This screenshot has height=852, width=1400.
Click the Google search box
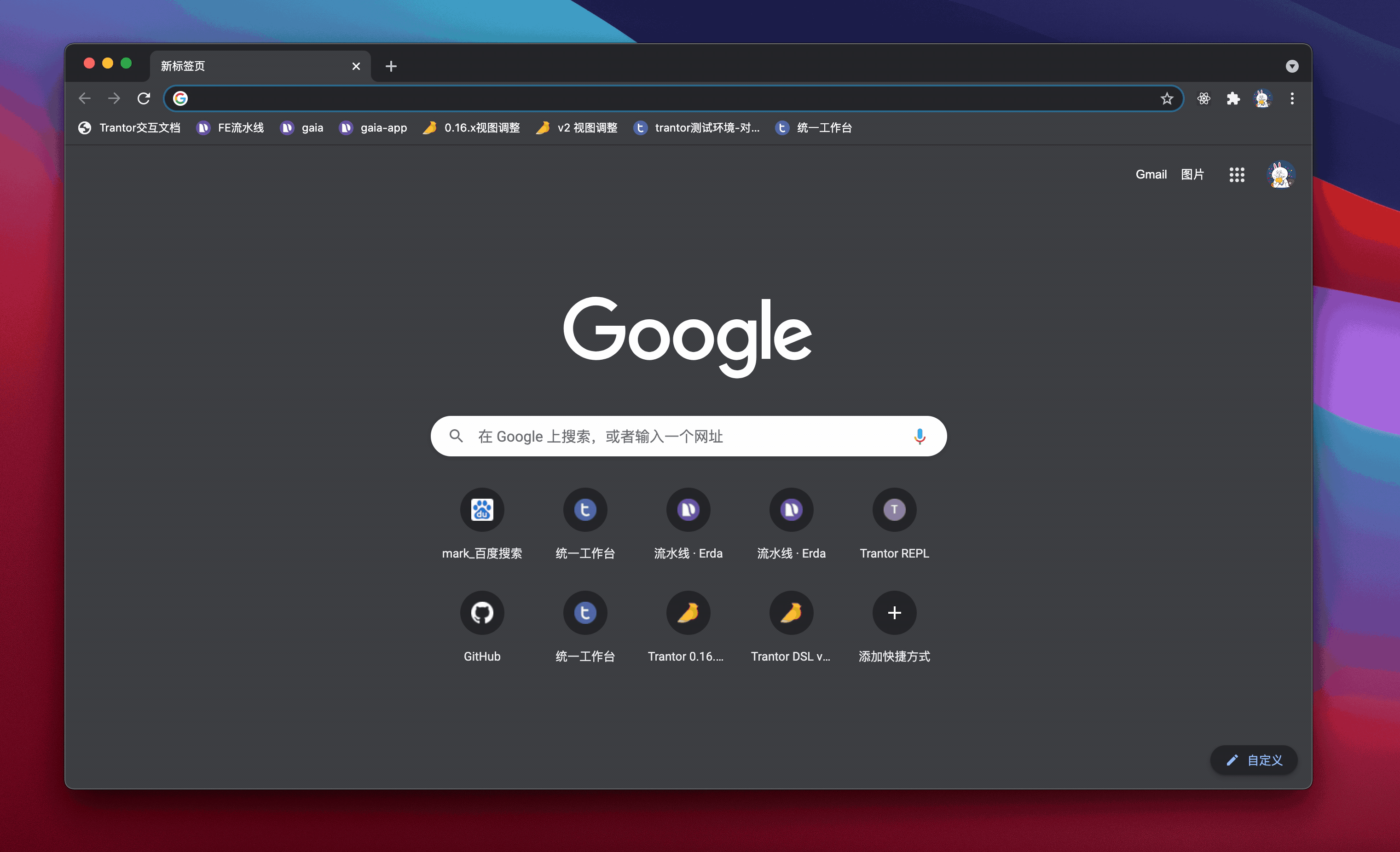point(688,436)
